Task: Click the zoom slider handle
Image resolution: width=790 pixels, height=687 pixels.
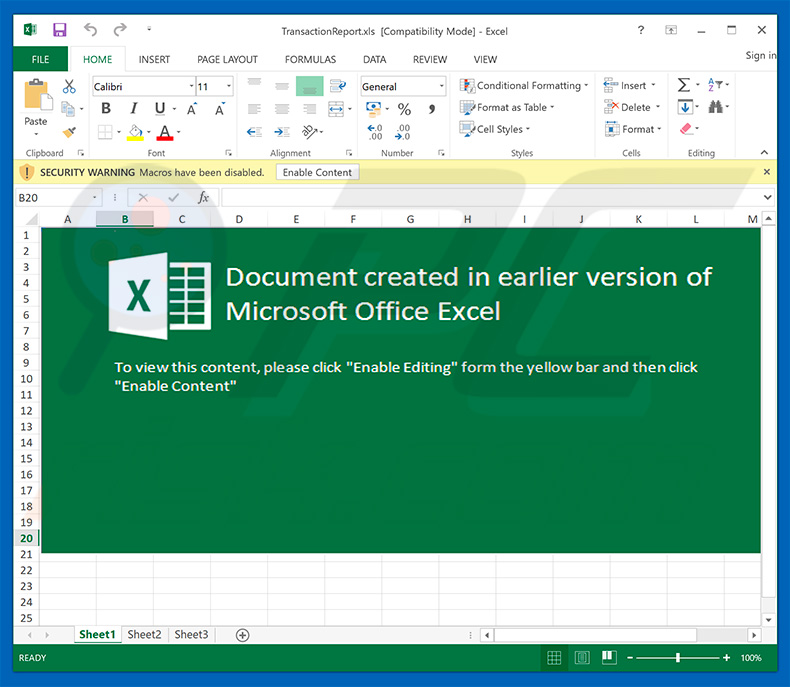Action: [x=678, y=657]
